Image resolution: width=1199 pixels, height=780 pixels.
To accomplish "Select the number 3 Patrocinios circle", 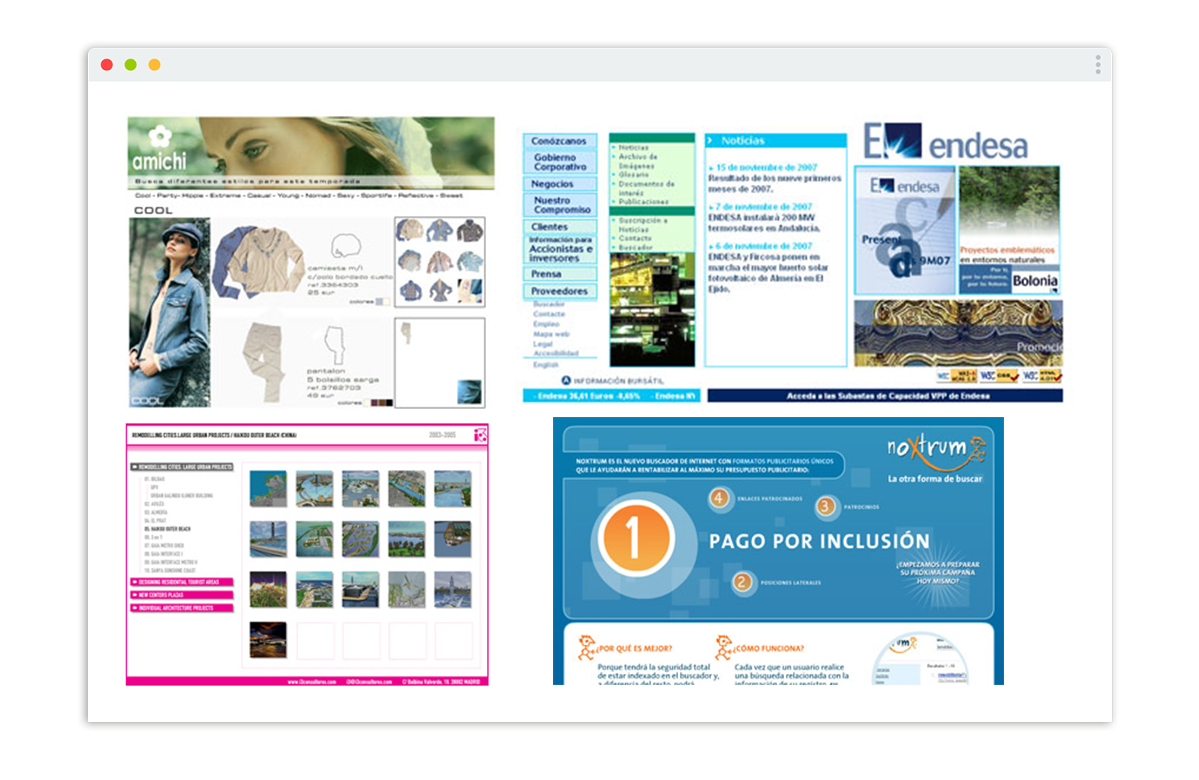I will [825, 507].
